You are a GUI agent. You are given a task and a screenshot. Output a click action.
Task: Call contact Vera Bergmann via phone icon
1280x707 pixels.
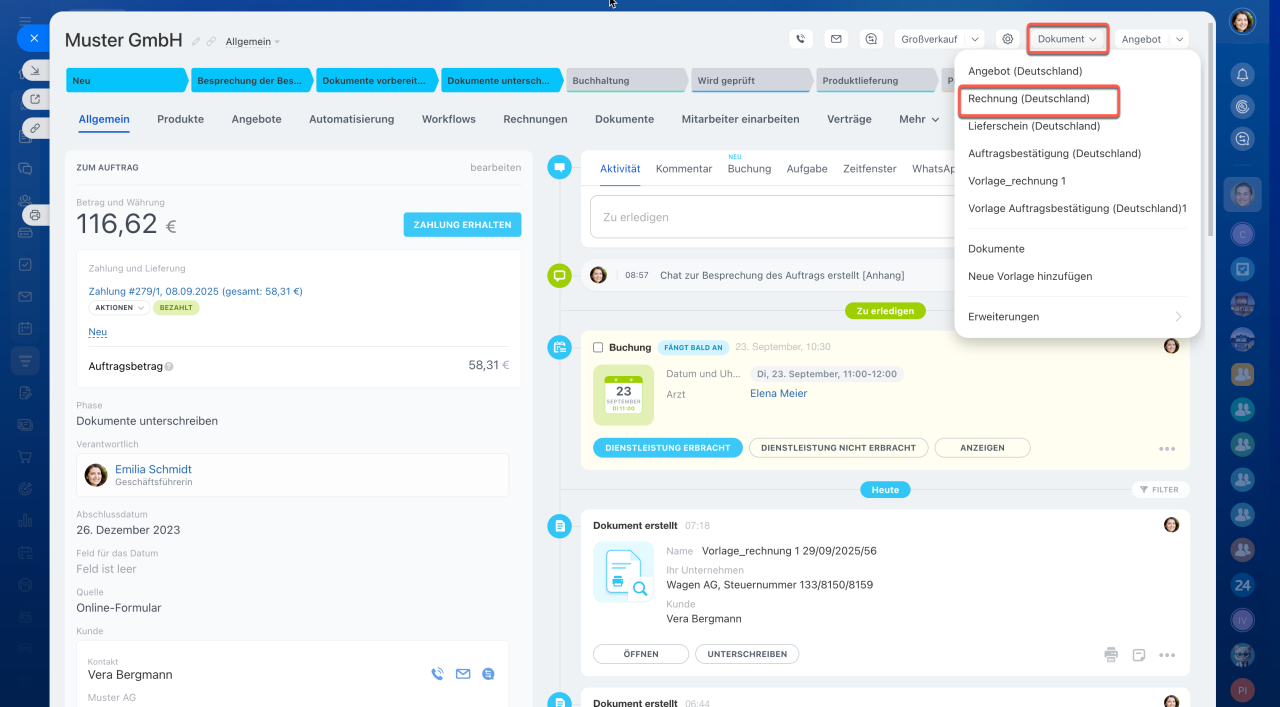(x=437, y=674)
